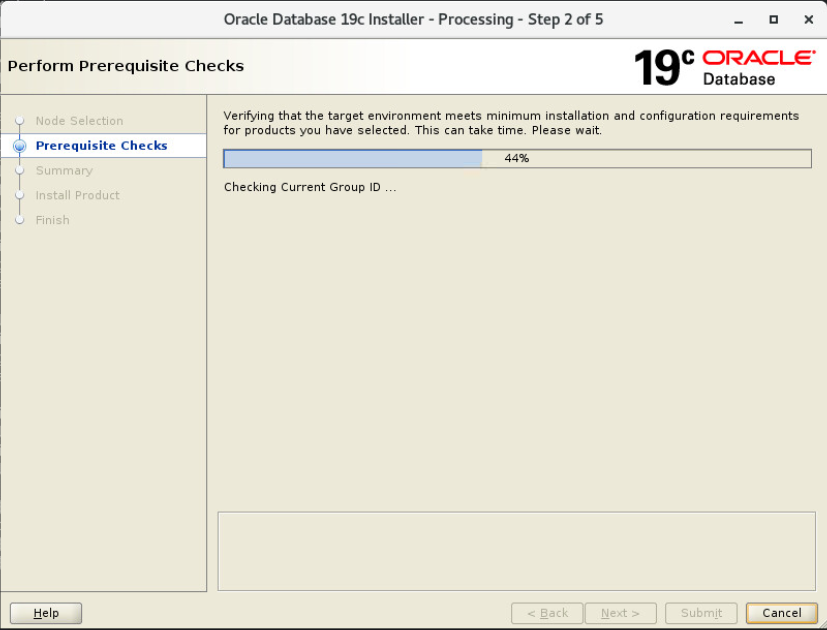Click the Node Selection step bullet icon
The width and height of the screenshot is (827, 630).
tap(20, 121)
